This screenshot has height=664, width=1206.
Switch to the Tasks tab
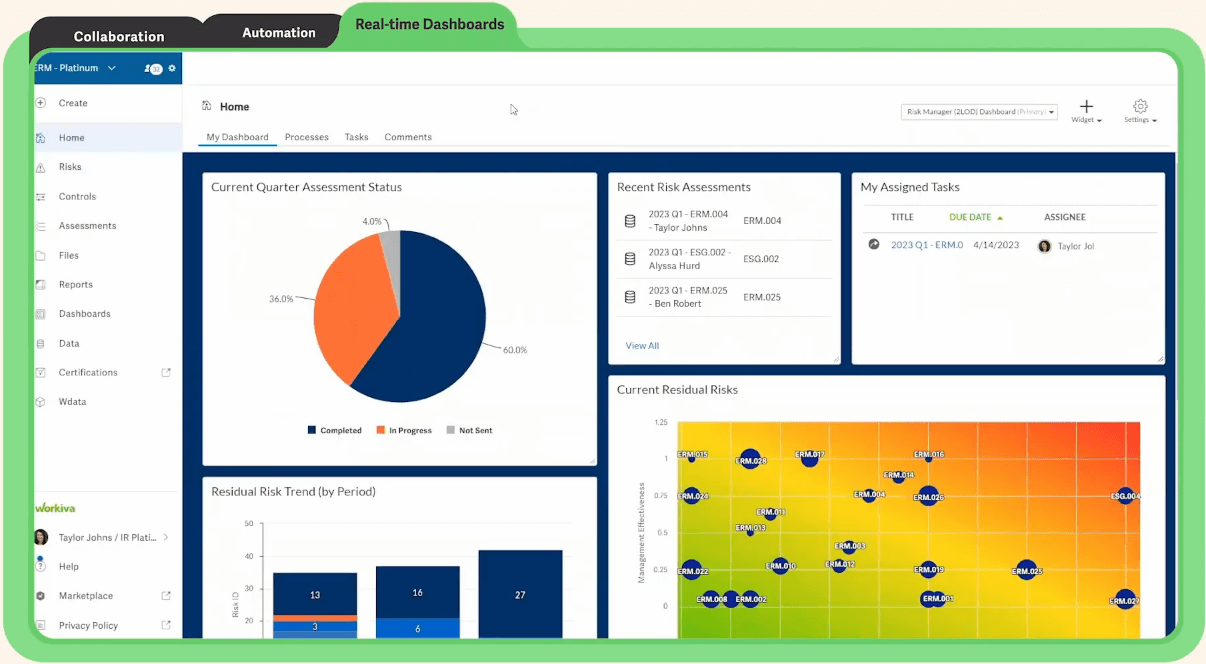pos(357,137)
